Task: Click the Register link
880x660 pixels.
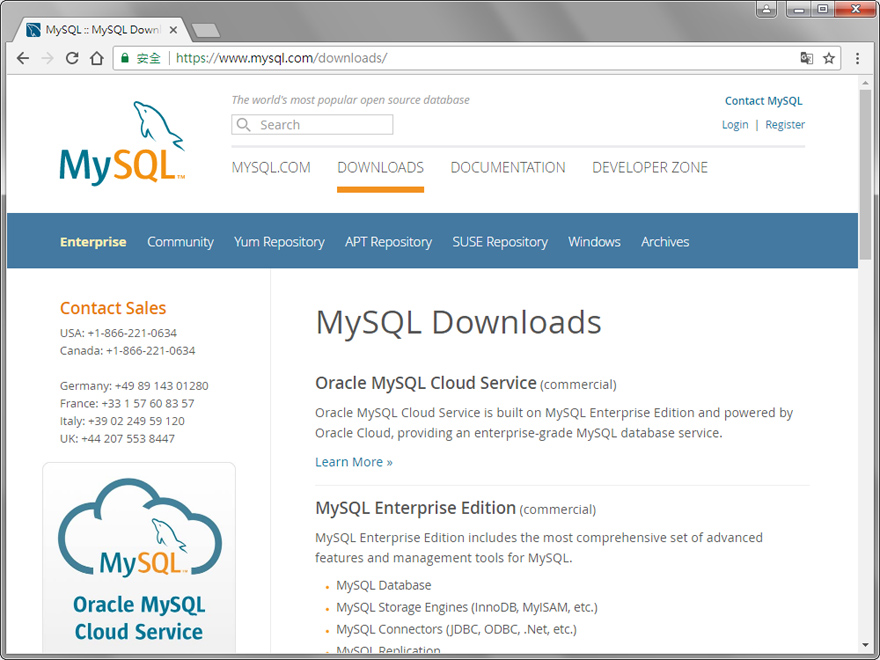Action: pyautogui.click(x=785, y=125)
